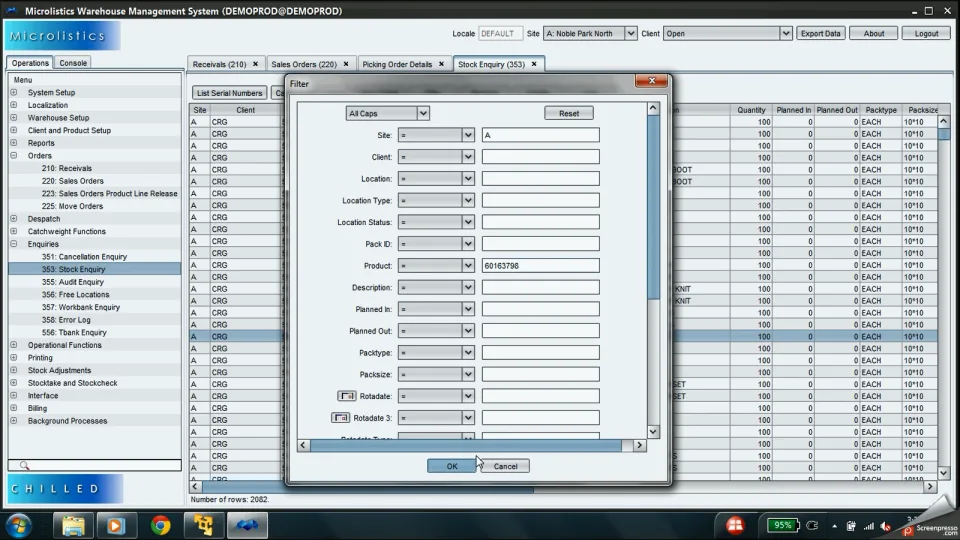Click the search magnifier in menu panel
Screen dimensions: 960x540
(24, 465)
